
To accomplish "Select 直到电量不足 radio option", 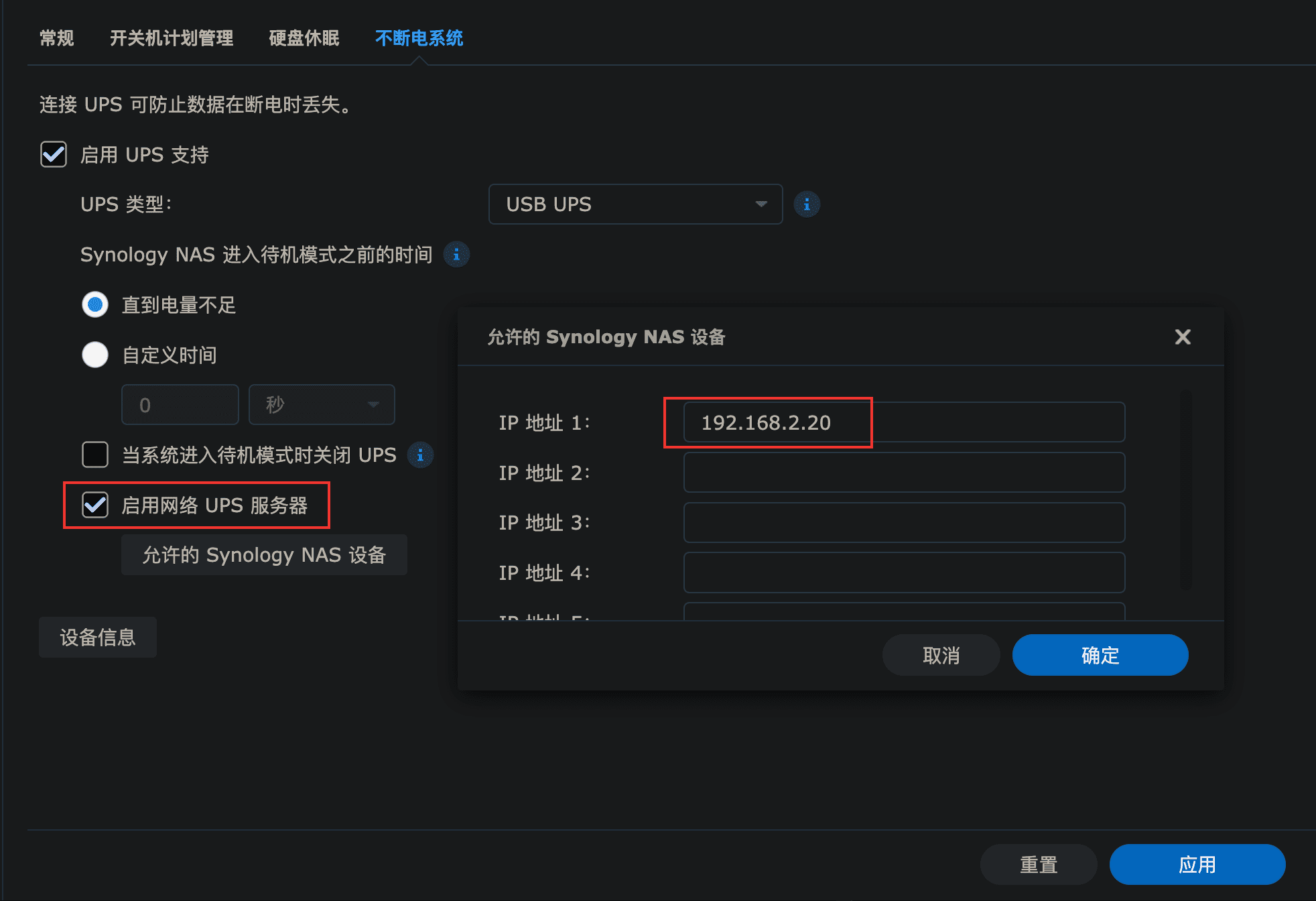I will click(95, 304).
